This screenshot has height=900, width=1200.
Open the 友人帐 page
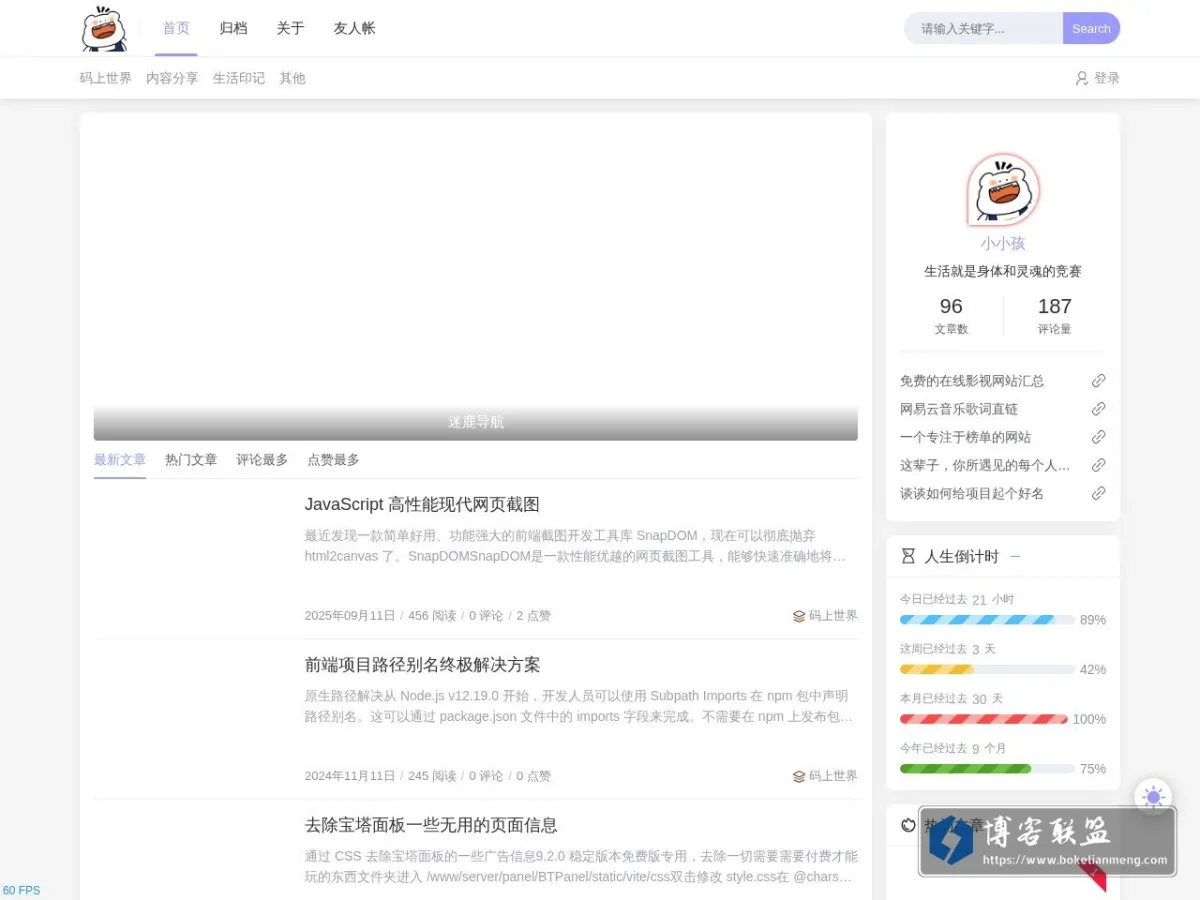[354, 28]
